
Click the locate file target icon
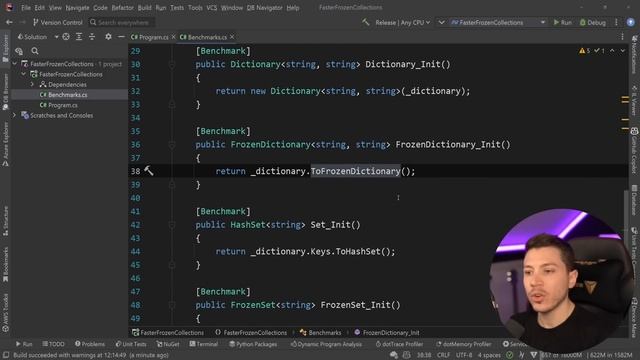point(66,37)
